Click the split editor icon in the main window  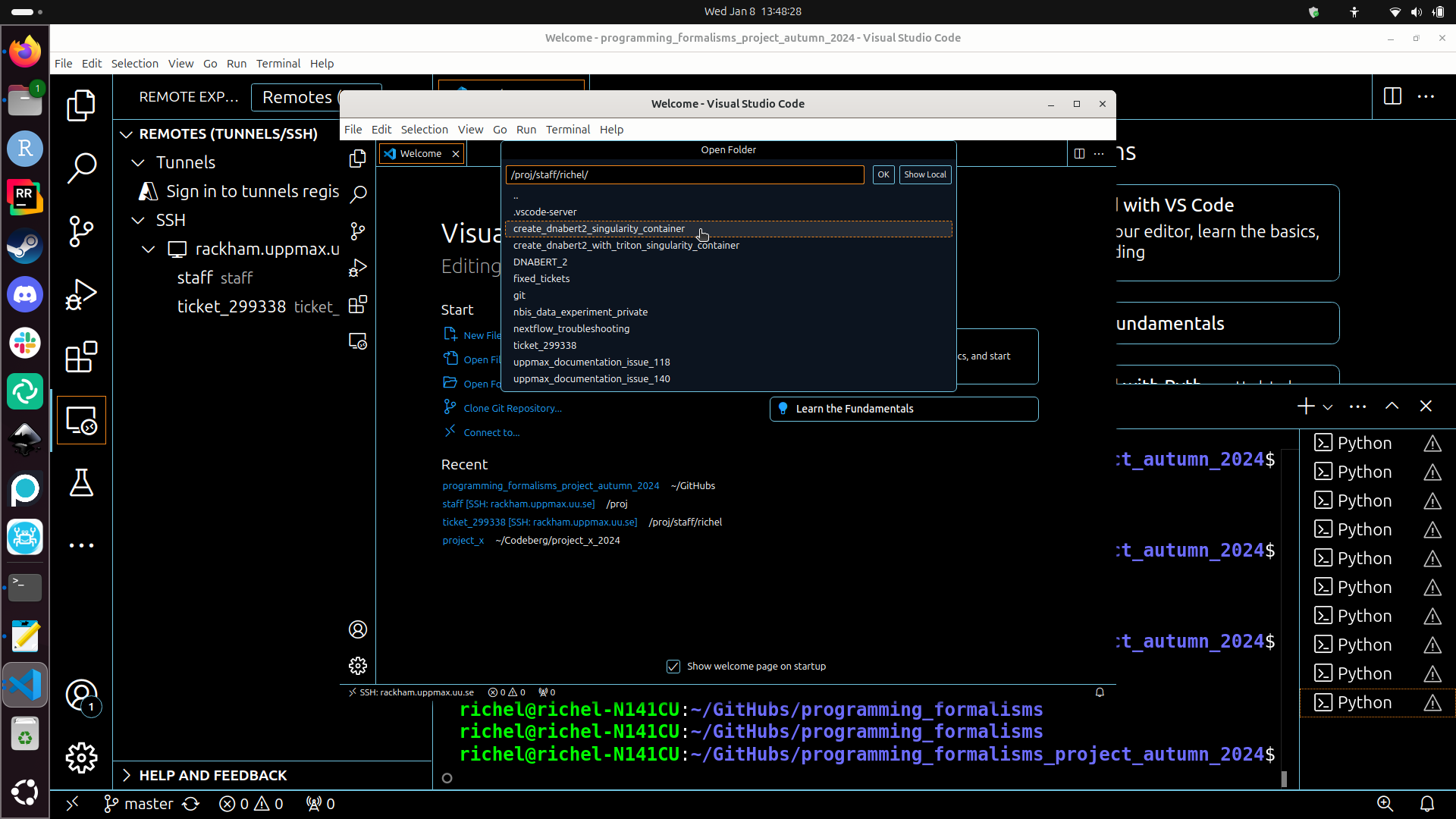tap(1392, 96)
